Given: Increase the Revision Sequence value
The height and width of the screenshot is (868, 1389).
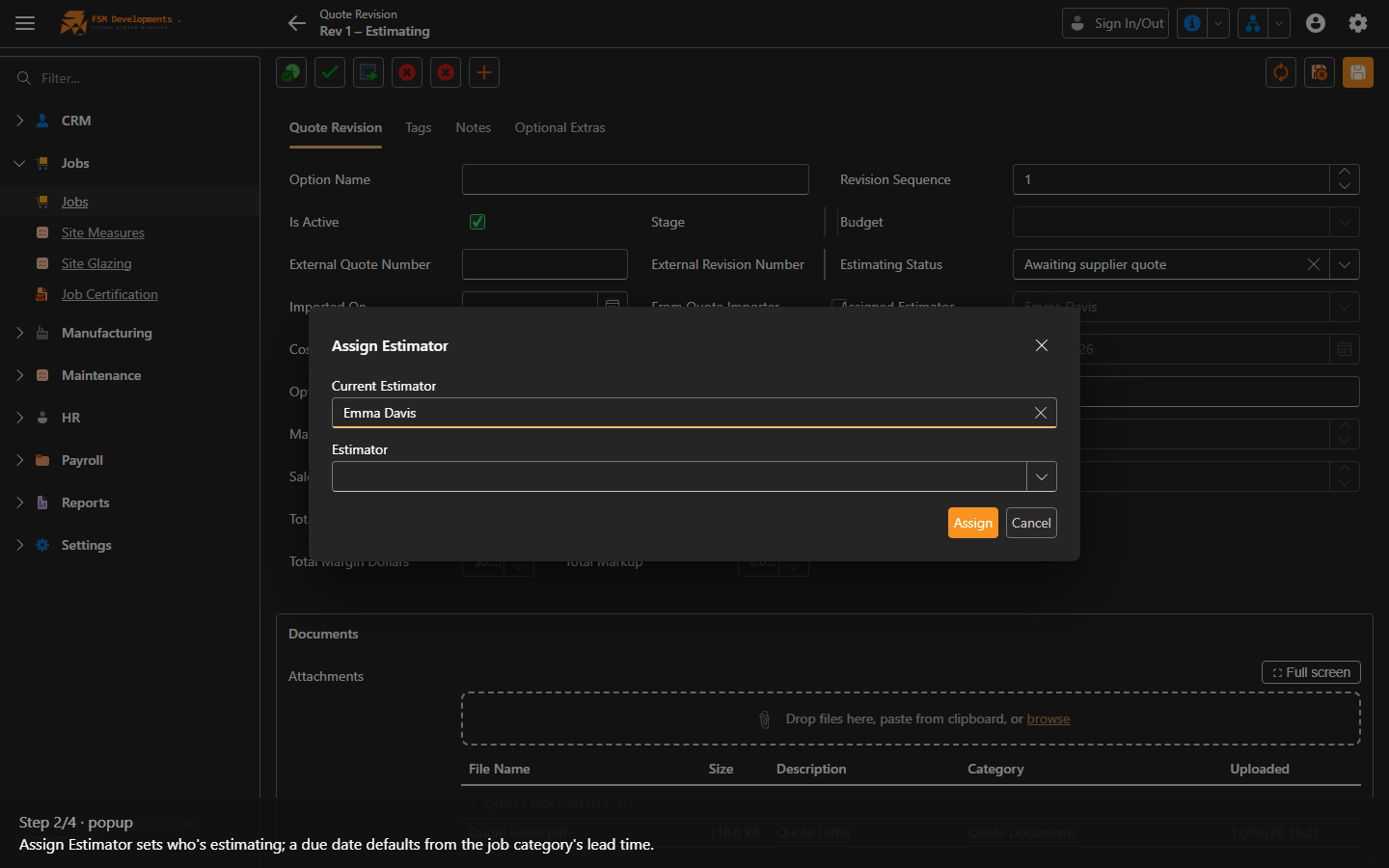Looking at the screenshot, I should 1345,173.
